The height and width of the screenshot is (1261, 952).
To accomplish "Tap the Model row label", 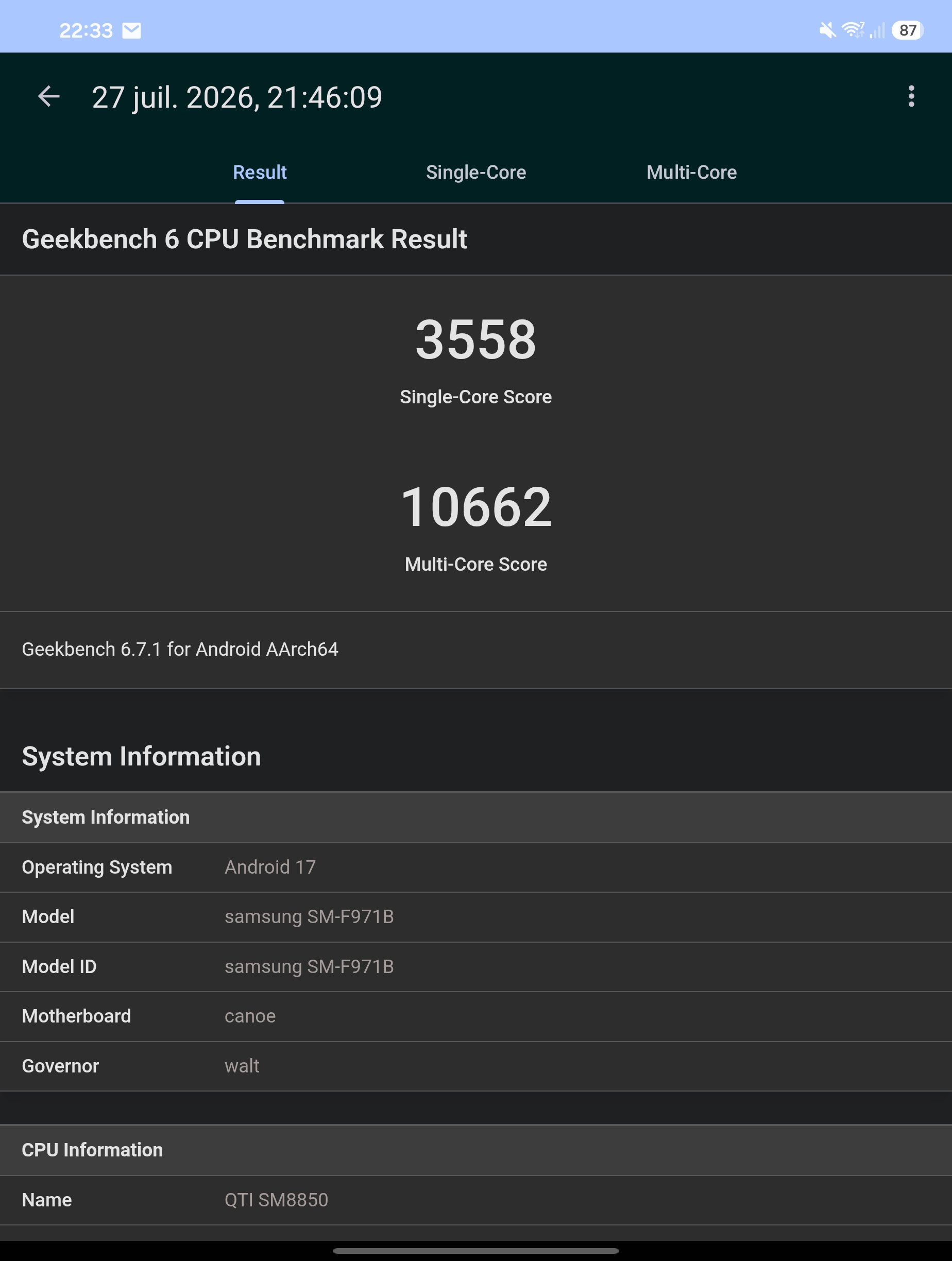I will [48, 917].
